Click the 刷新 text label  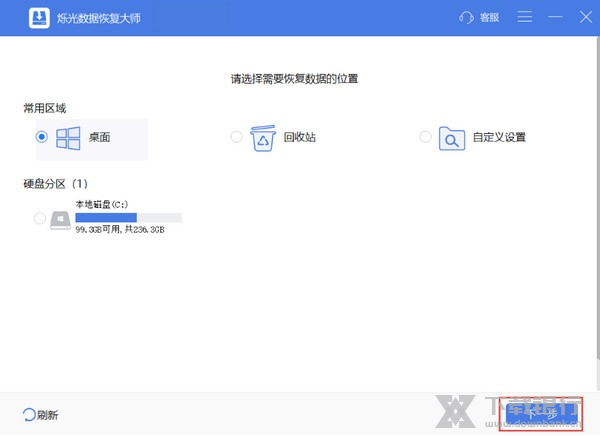tap(47, 414)
